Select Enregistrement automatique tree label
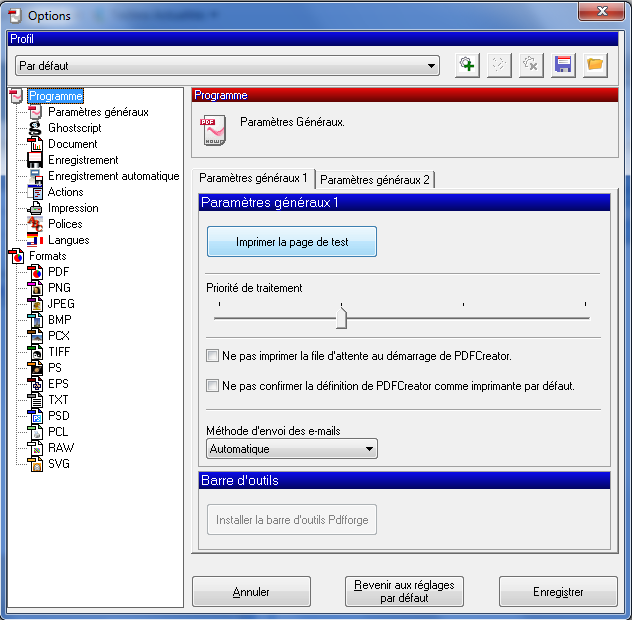This screenshot has height=620, width=632. pos(114,176)
